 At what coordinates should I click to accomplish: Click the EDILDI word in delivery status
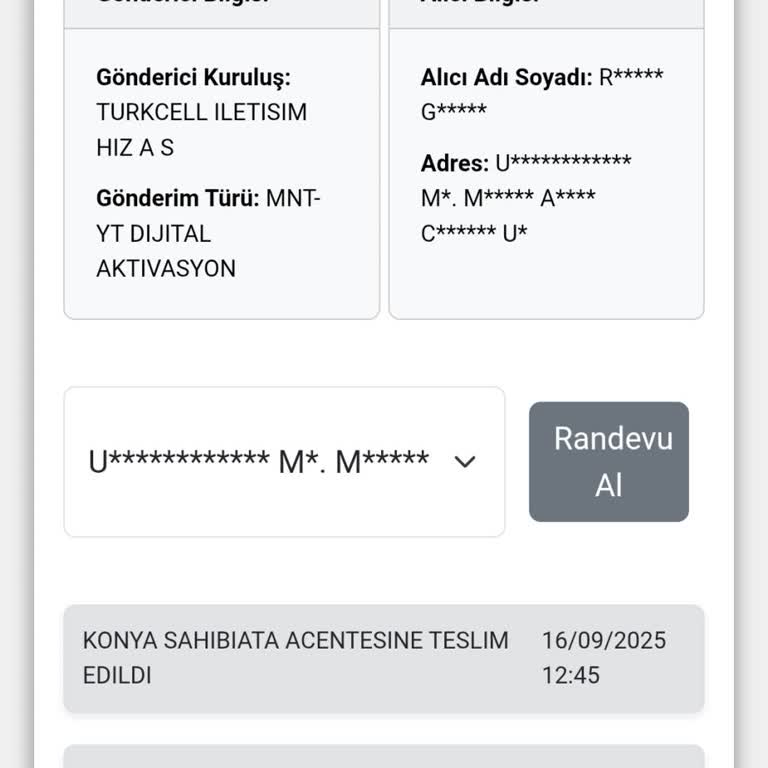[117, 675]
